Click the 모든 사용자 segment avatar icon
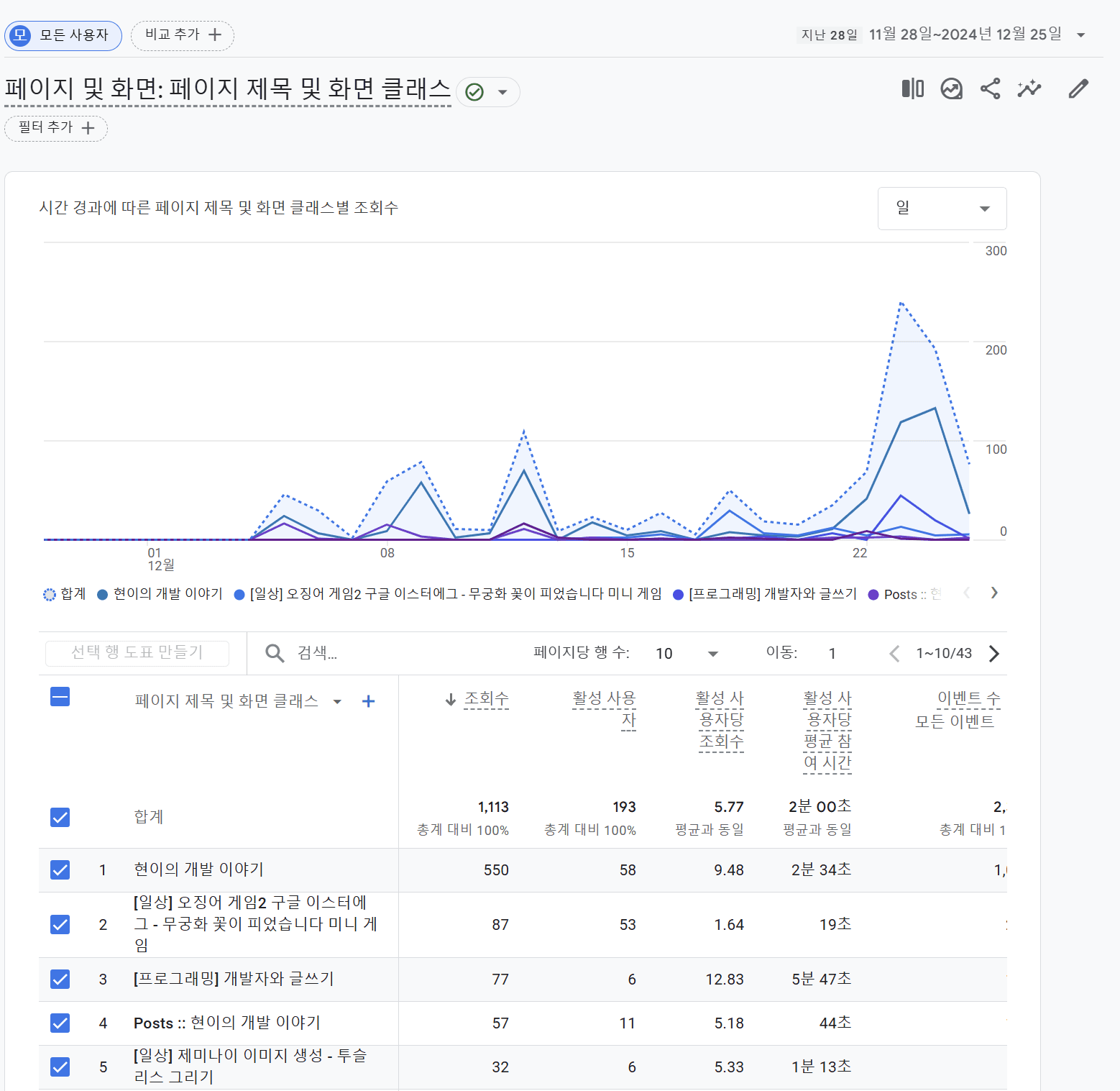The height and width of the screenshot is (1091, 1120). click(20, 35)
